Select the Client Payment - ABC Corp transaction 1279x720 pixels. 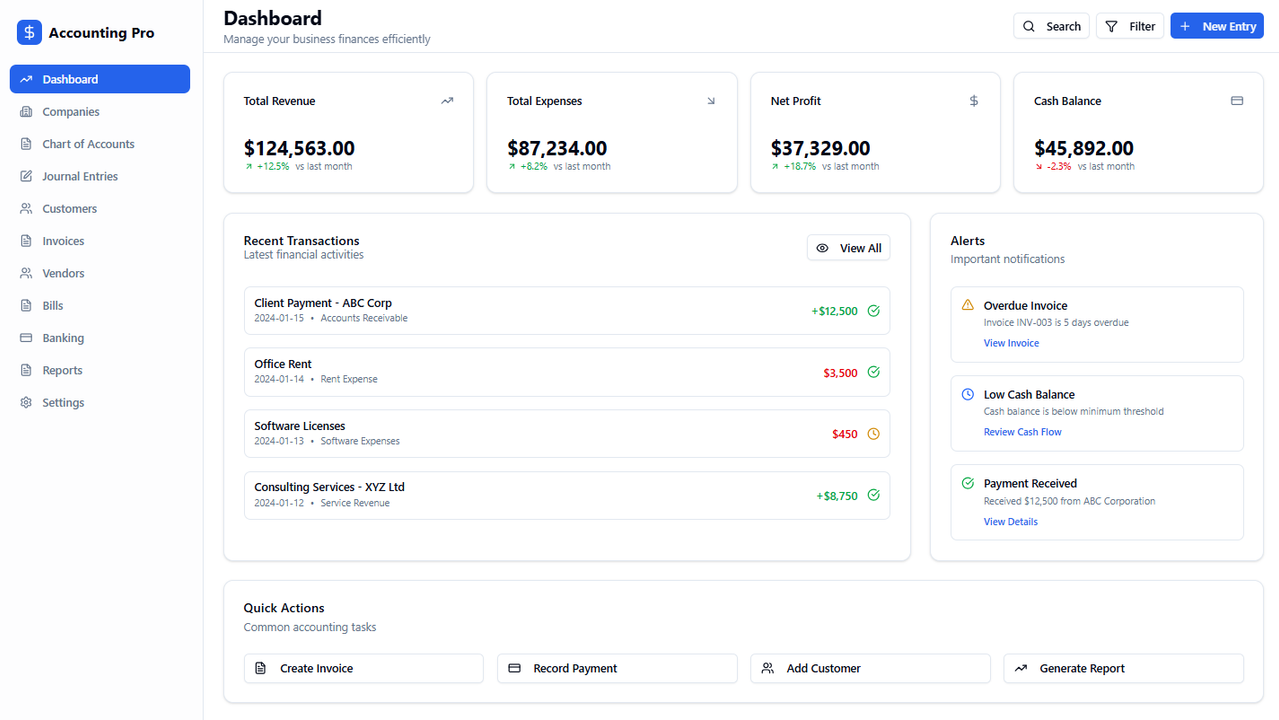[567, 311]
